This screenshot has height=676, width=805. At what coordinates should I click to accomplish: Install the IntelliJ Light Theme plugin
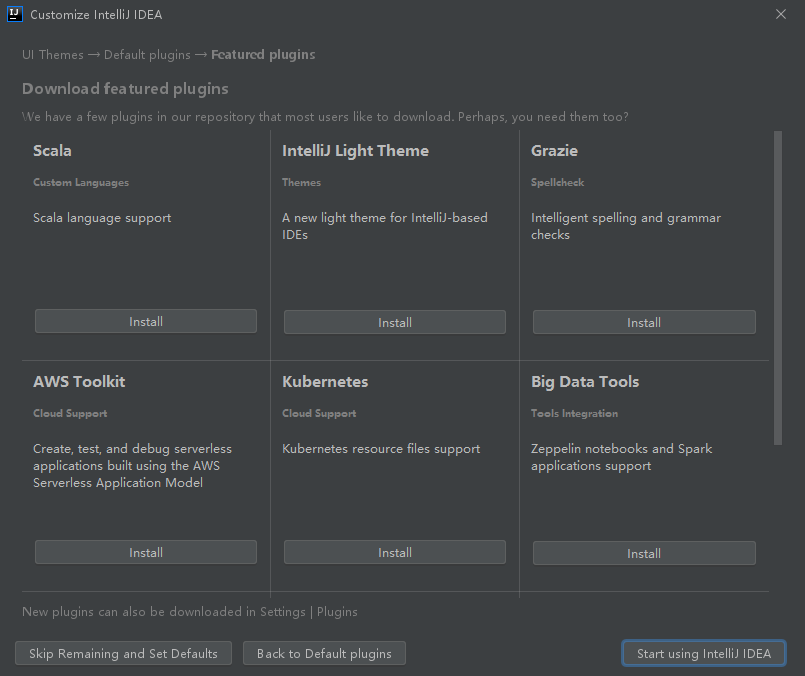(395, 322)
